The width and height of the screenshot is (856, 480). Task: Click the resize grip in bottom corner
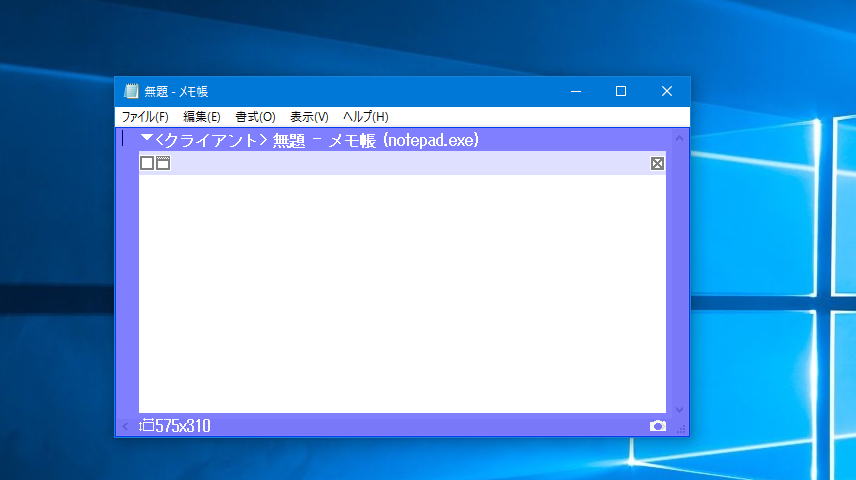681,429
